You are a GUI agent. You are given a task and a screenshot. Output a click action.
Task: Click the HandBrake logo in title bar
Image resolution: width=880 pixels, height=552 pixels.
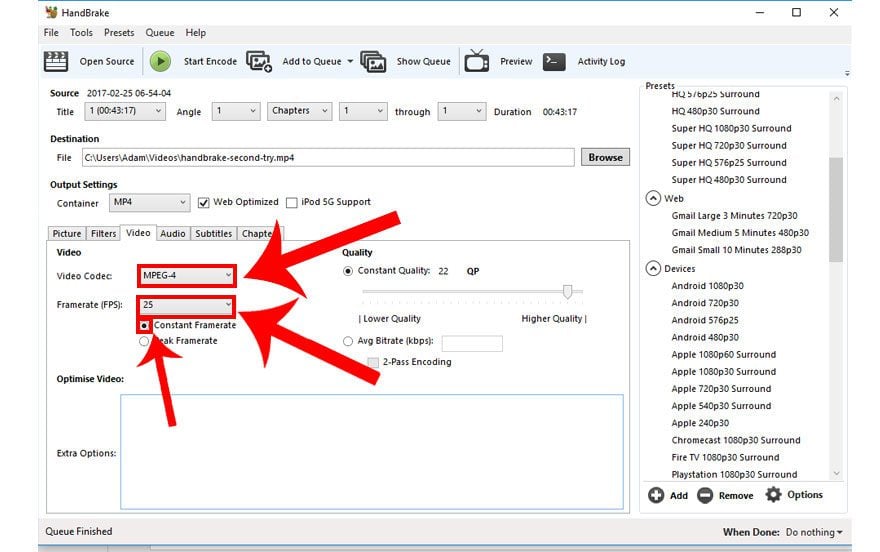(51, 12)
